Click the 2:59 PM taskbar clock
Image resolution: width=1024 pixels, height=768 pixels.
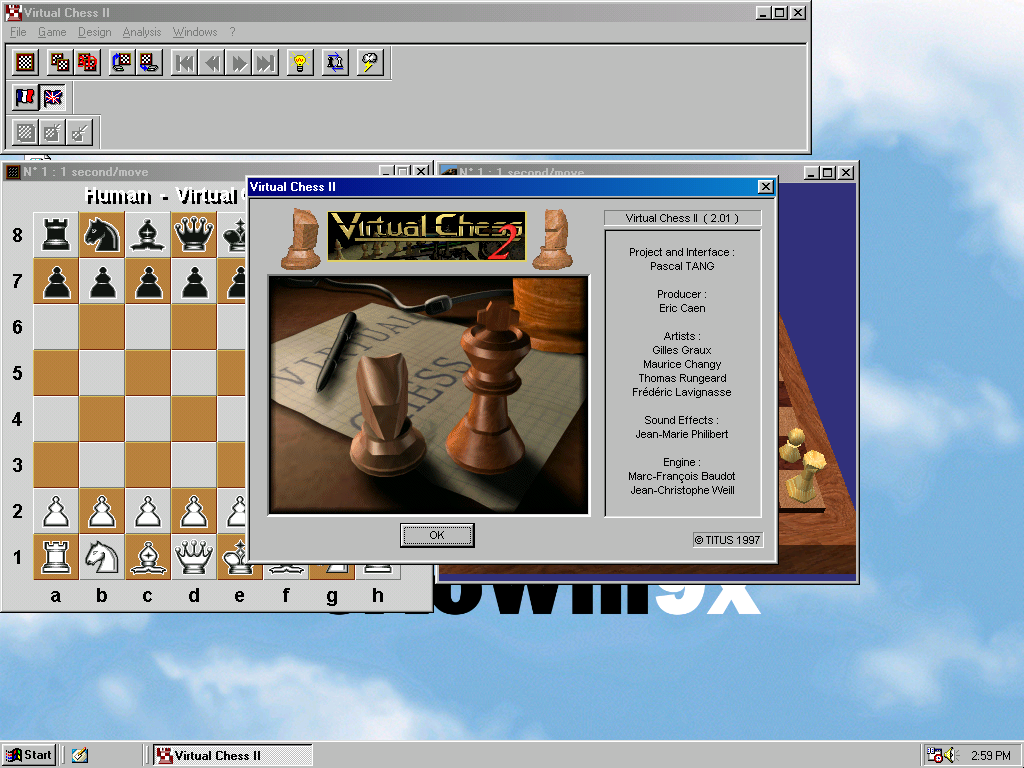tap(990, 756)
